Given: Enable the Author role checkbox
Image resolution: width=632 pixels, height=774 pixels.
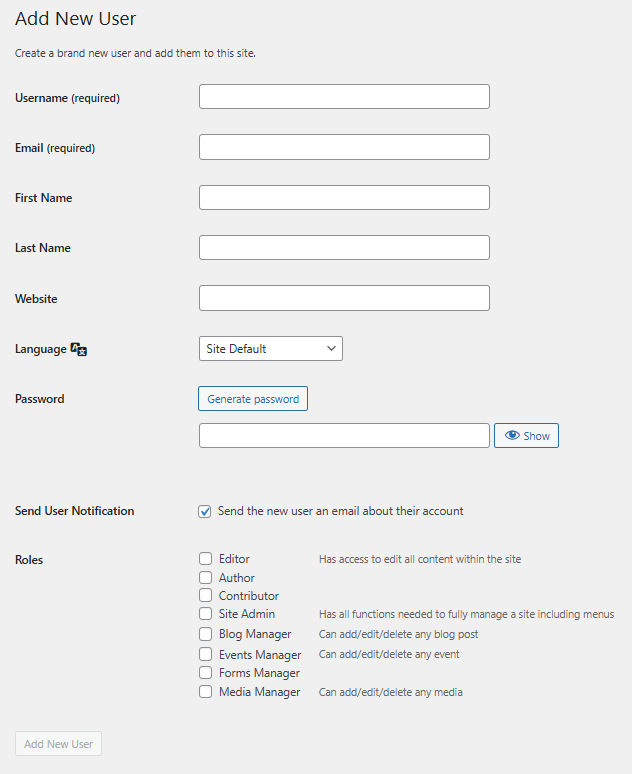Looking at the screenshot, I should coord(205,578).
